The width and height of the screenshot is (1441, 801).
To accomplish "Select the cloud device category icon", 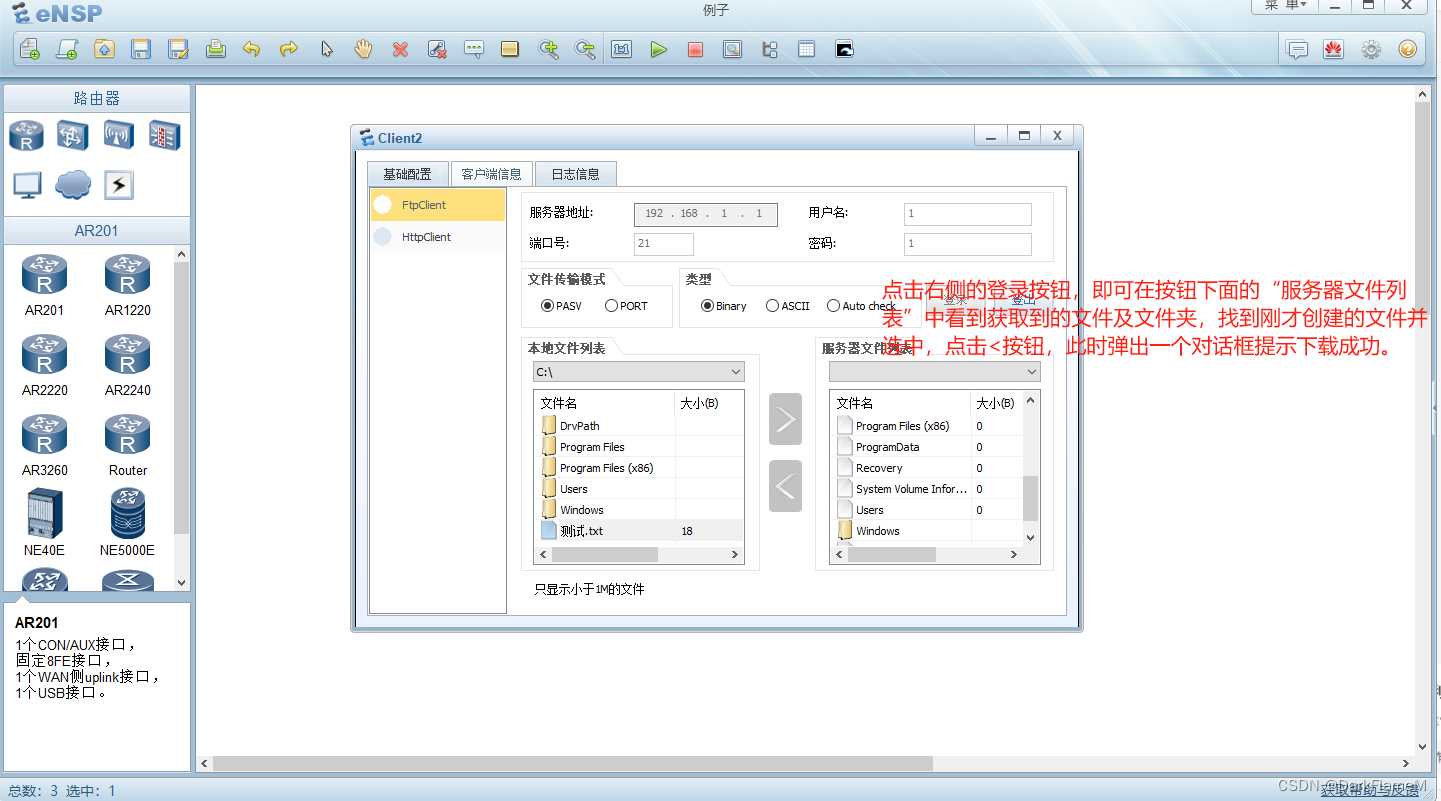I will point(73,184).
